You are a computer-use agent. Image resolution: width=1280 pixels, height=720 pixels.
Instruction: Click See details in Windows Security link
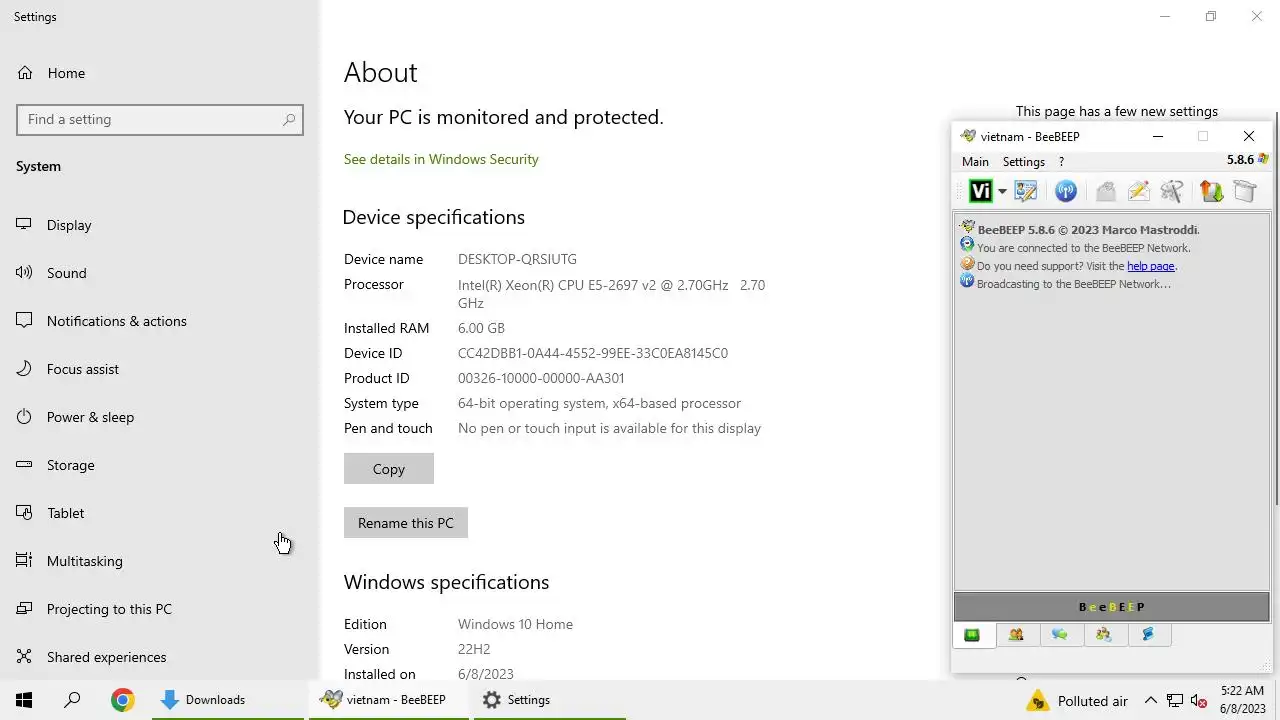(441, 159)
